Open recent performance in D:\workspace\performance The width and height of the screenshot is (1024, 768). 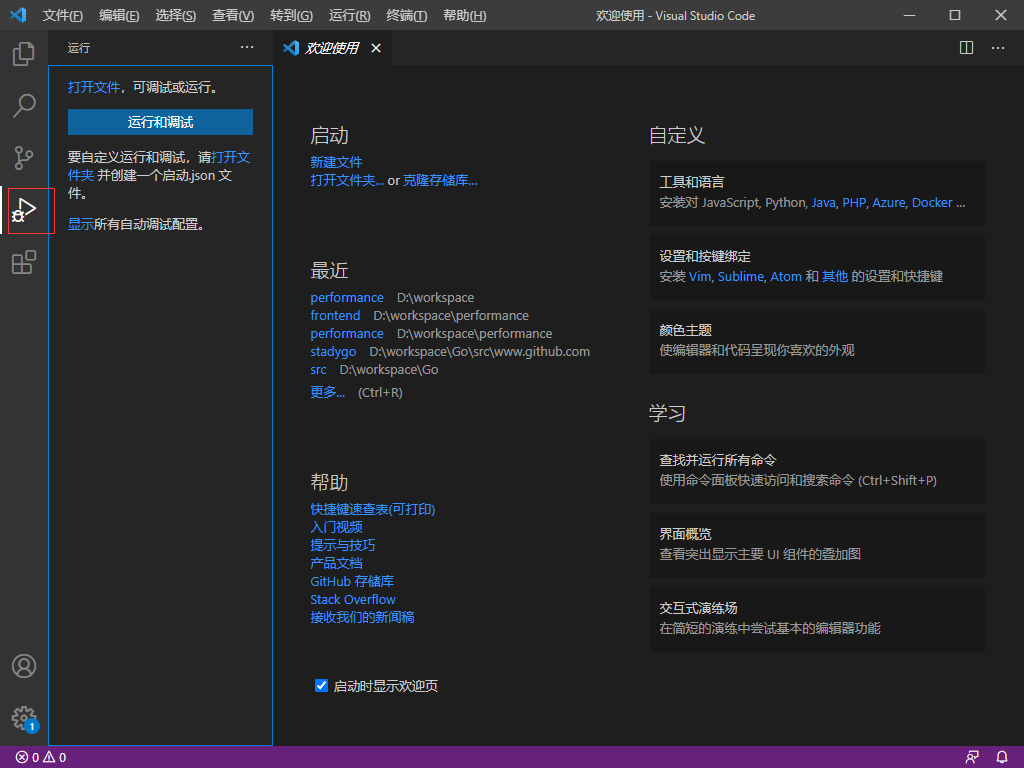pos(347,334)
